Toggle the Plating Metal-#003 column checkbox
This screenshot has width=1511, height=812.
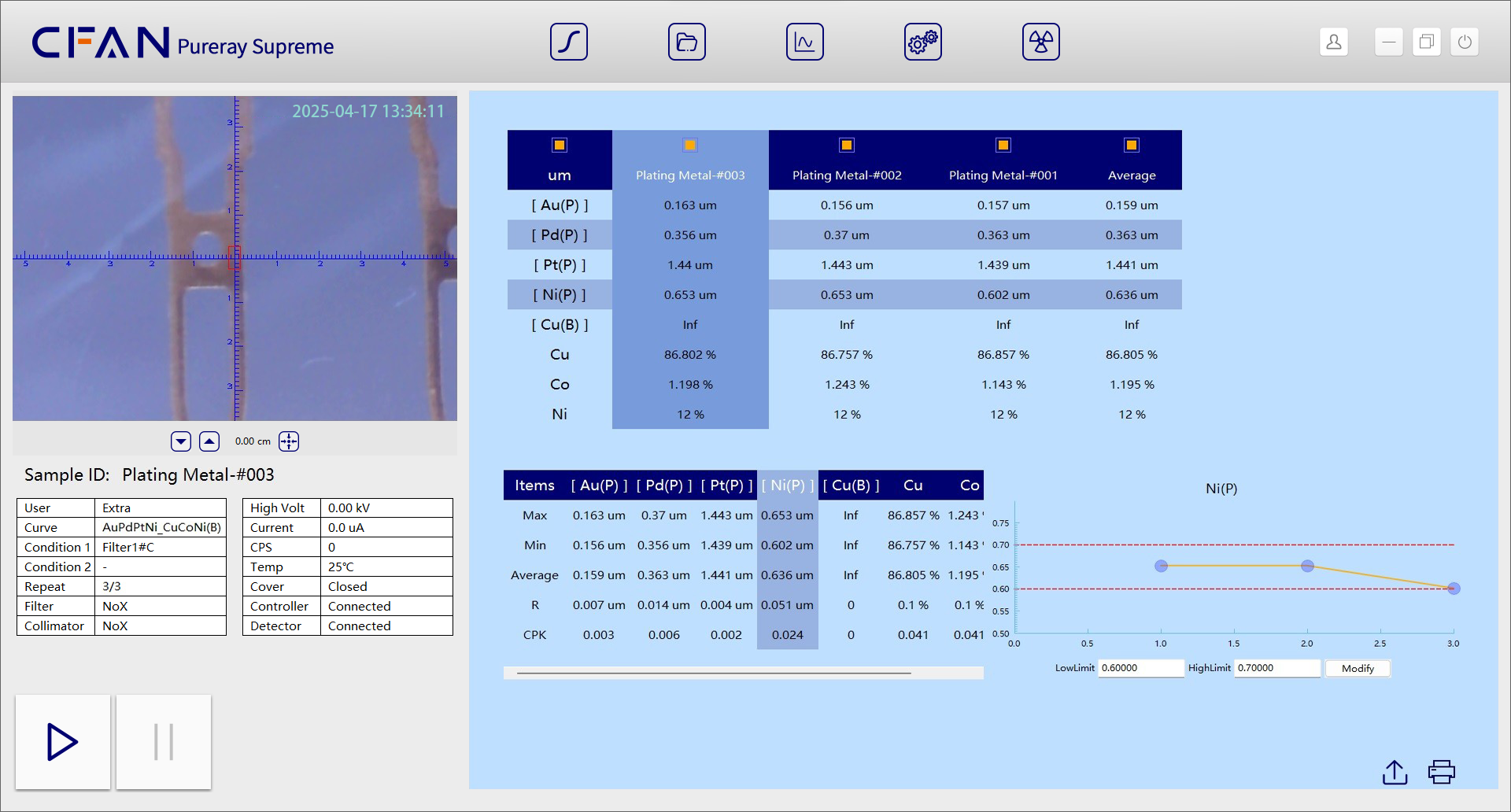[690, 145]
